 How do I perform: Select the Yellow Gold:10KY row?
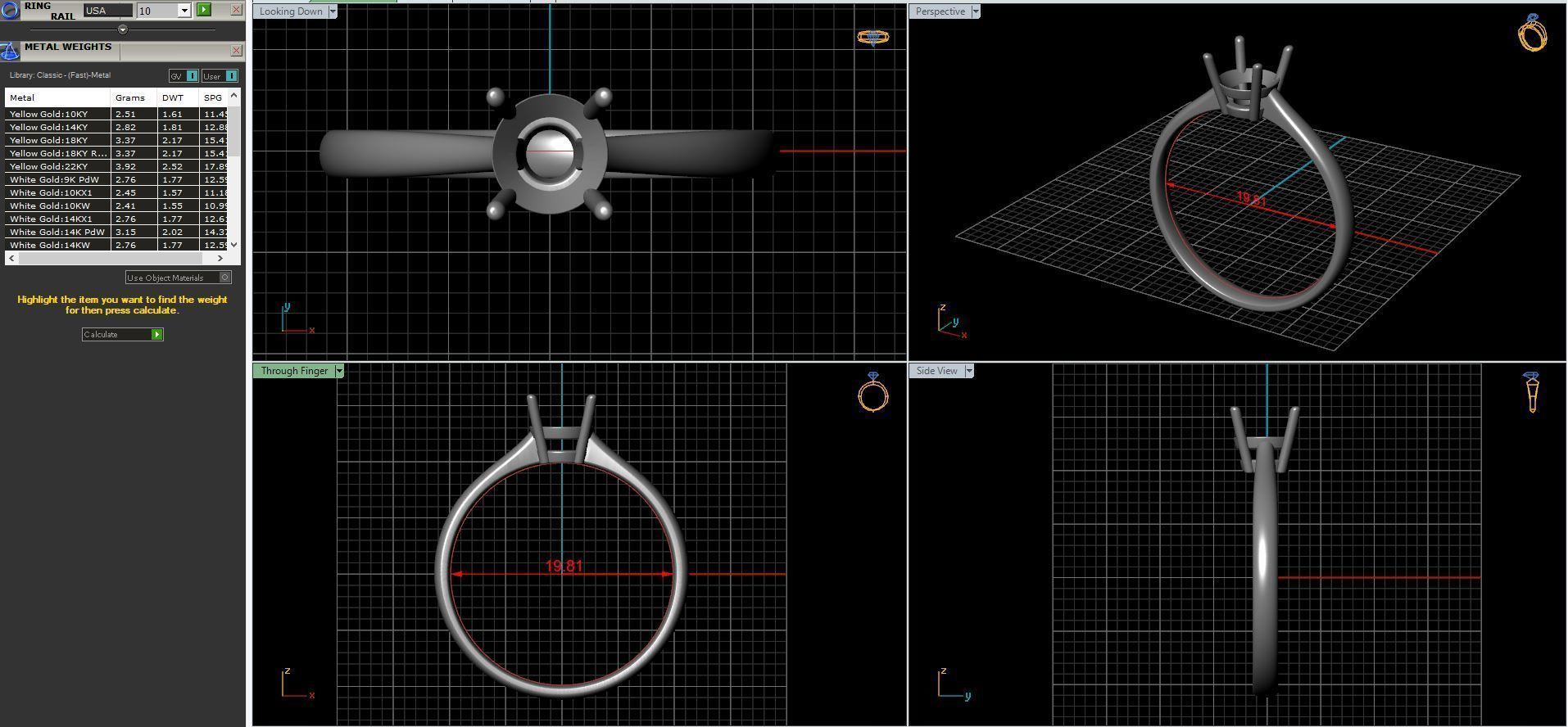116,114
